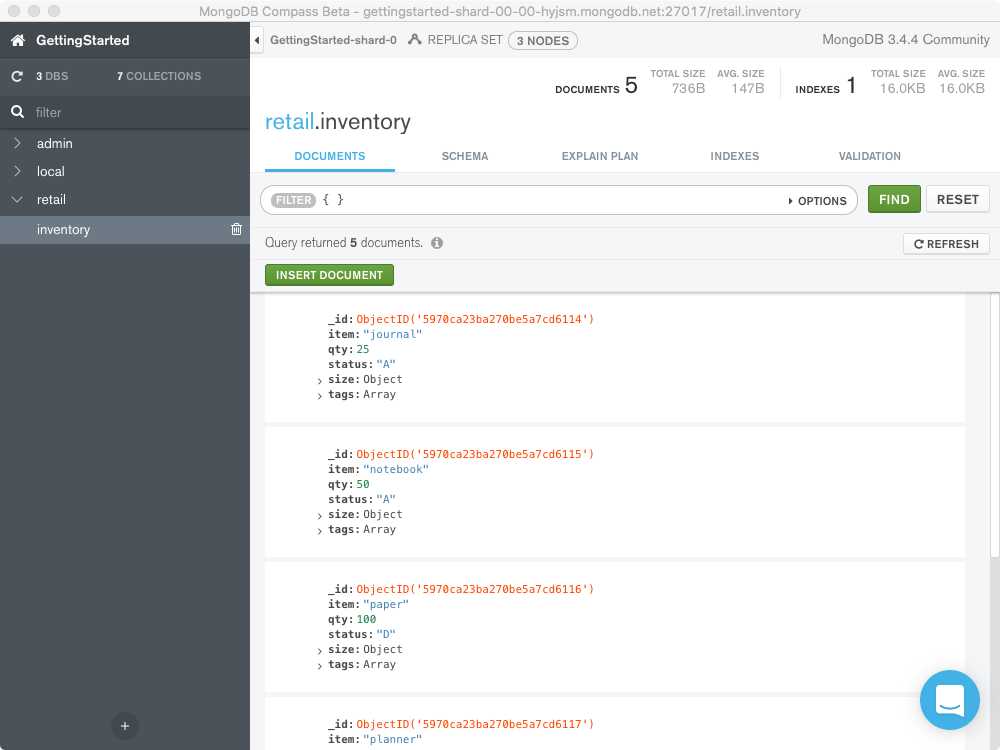1000x750 pixels.
Task: Refresh the documents list with REFRESH
Action: pos(945,243)
